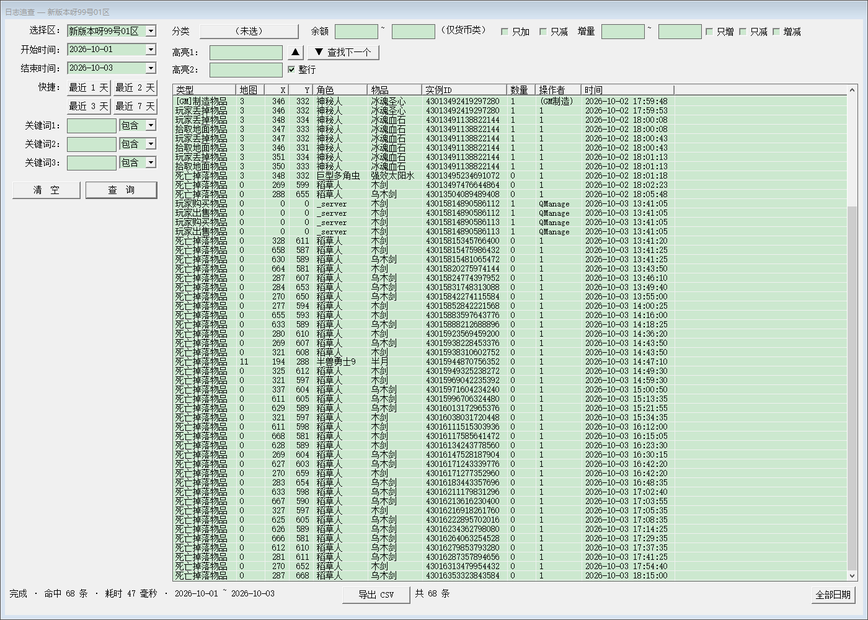Select the 巨型多角虫 log row

[510, 176]
